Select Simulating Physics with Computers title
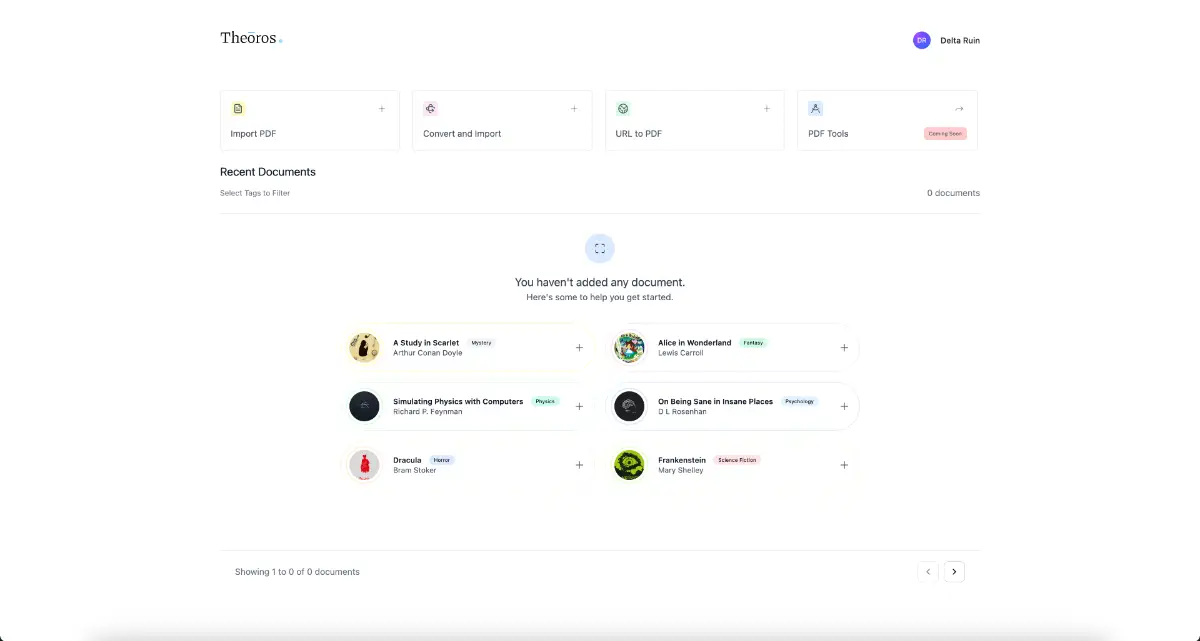Image resolution: width=1200 pixels, height=641 pixels. tap(458, 402)
